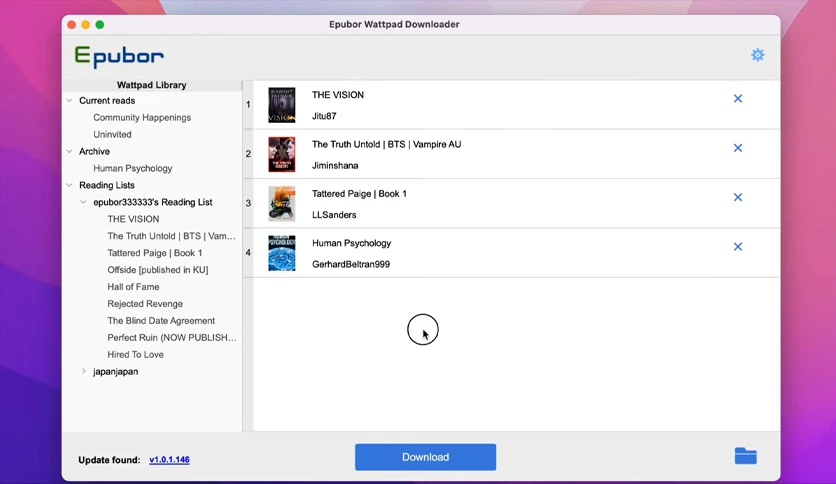
Task: Click The Truth Untold cover thumbnail
Action: click(x=282, y=155)
